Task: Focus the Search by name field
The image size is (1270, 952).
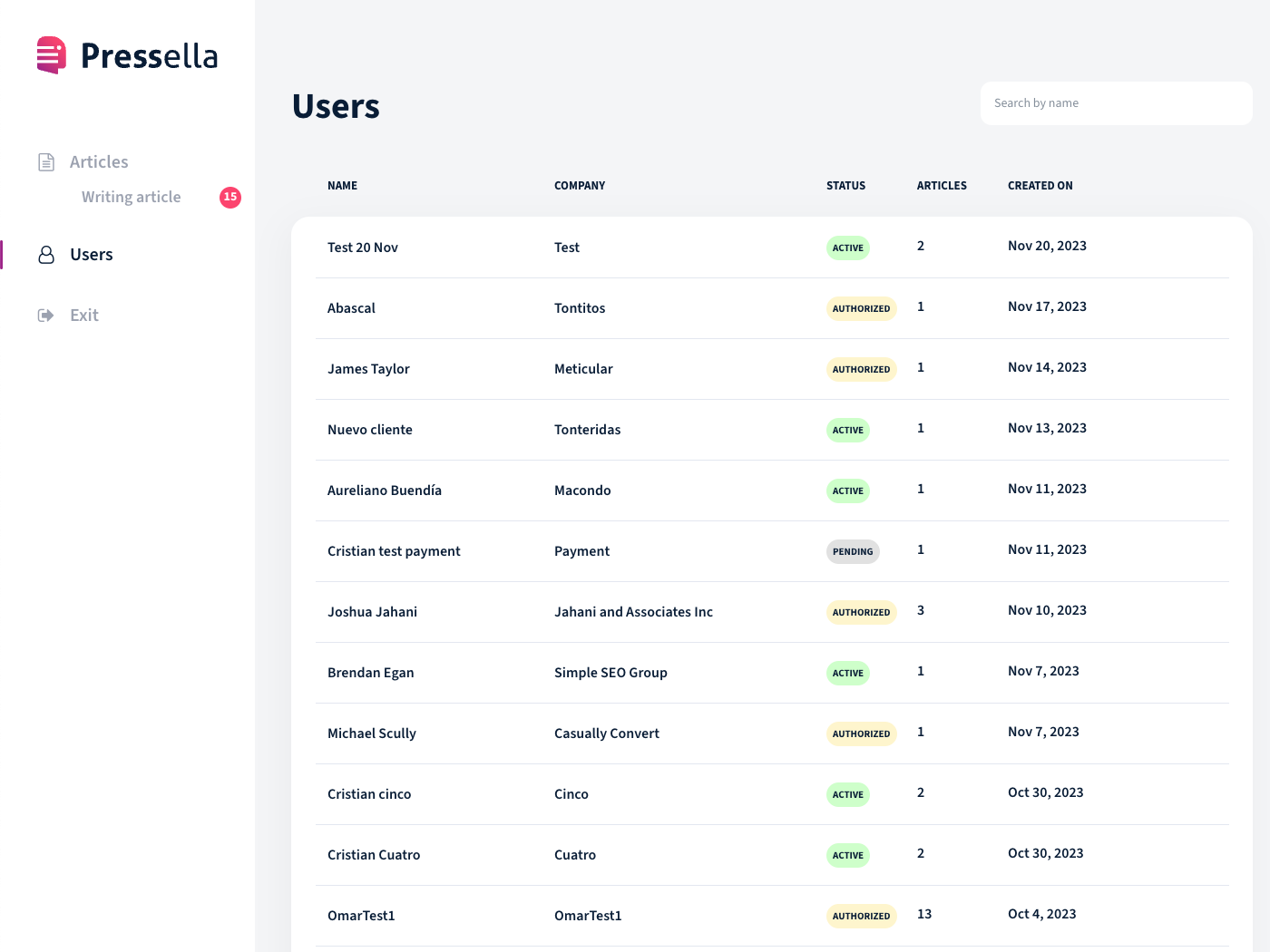Action: (x=1116, y=103)
